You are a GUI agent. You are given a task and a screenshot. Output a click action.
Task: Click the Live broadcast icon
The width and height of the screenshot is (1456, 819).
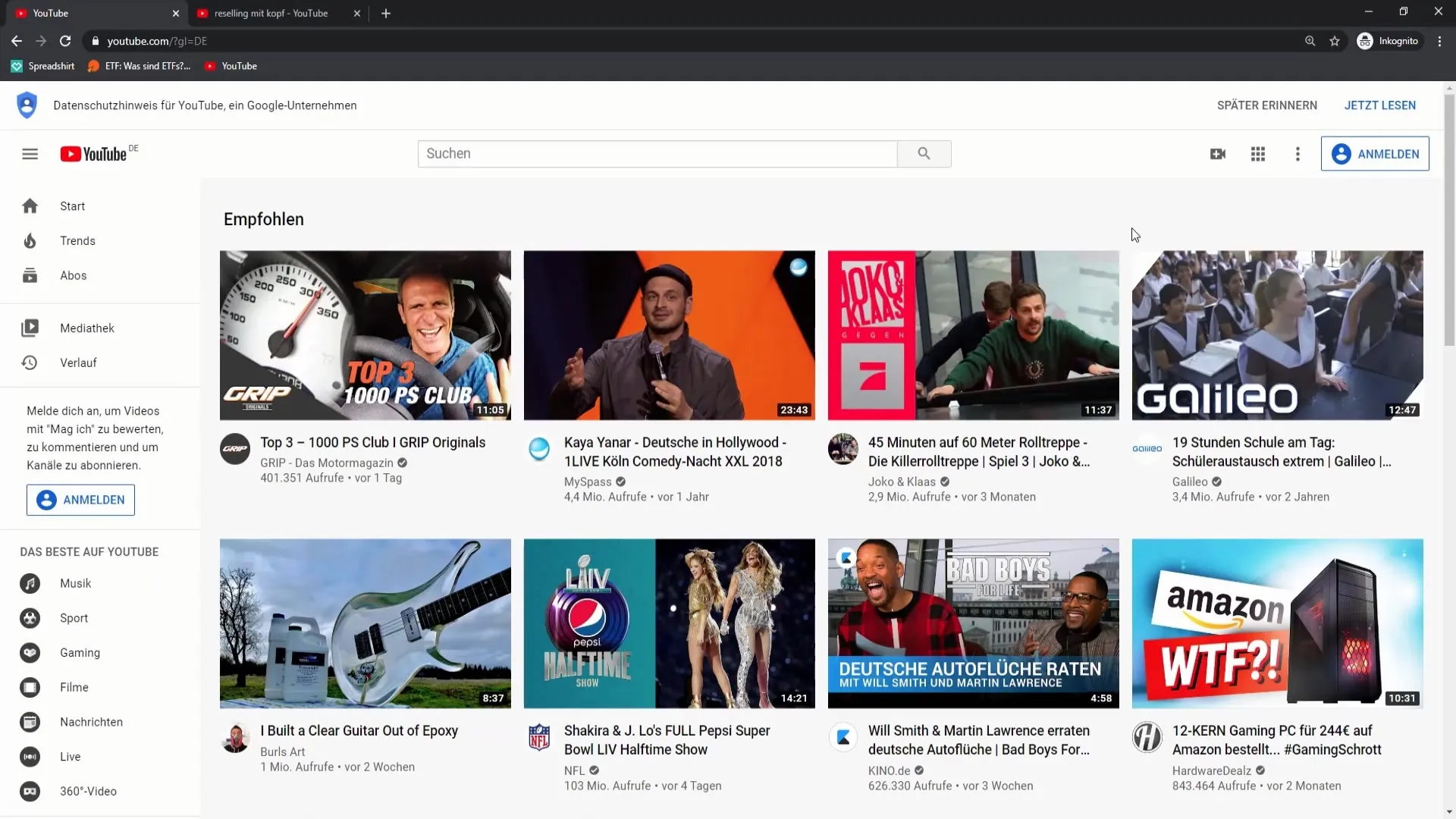(30, 757)
